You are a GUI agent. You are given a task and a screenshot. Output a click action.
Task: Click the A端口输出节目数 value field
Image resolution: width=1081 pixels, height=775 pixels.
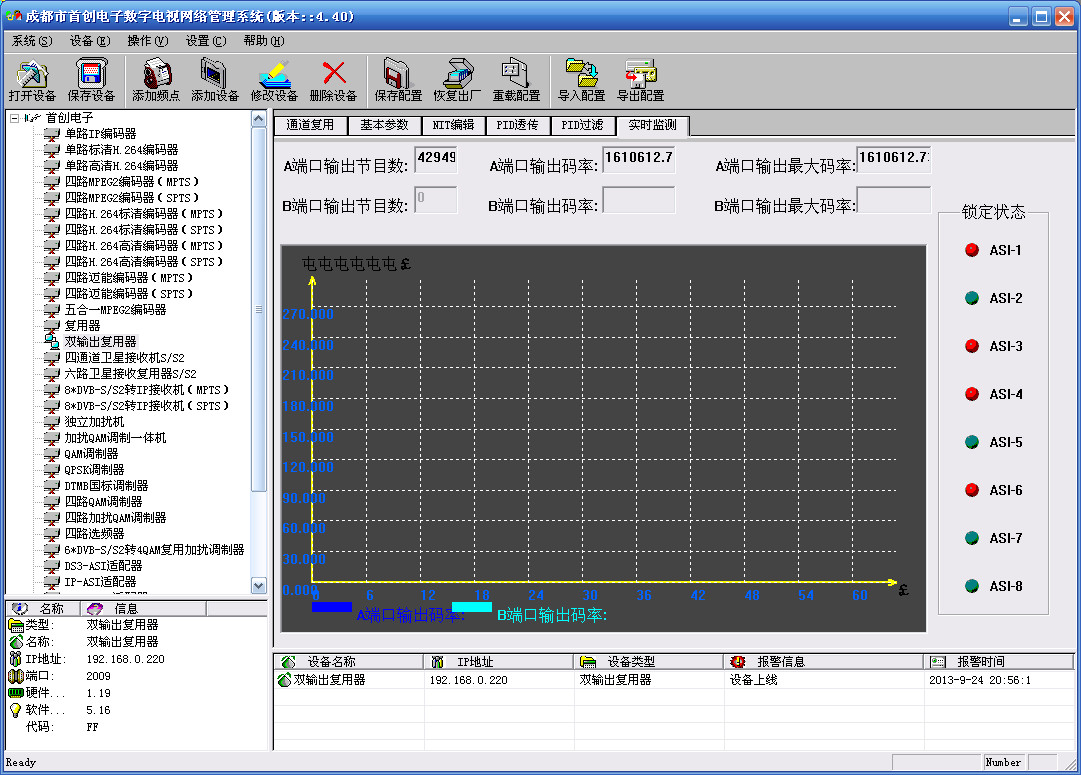point(436,159)
